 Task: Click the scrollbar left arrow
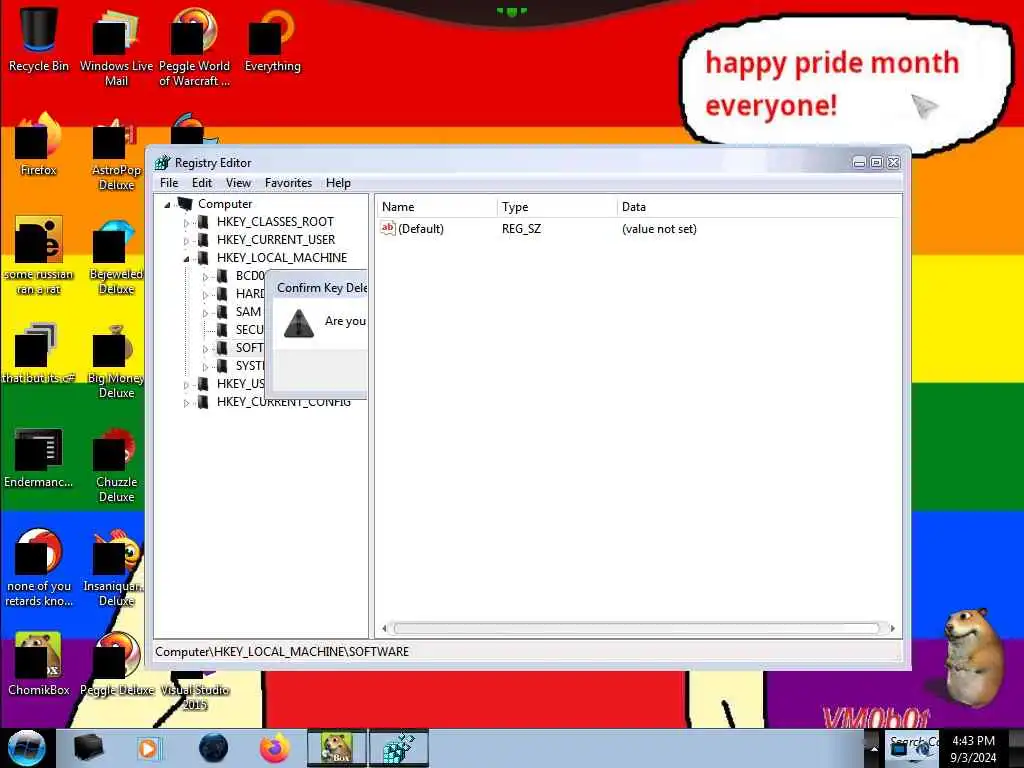point(384,628)
